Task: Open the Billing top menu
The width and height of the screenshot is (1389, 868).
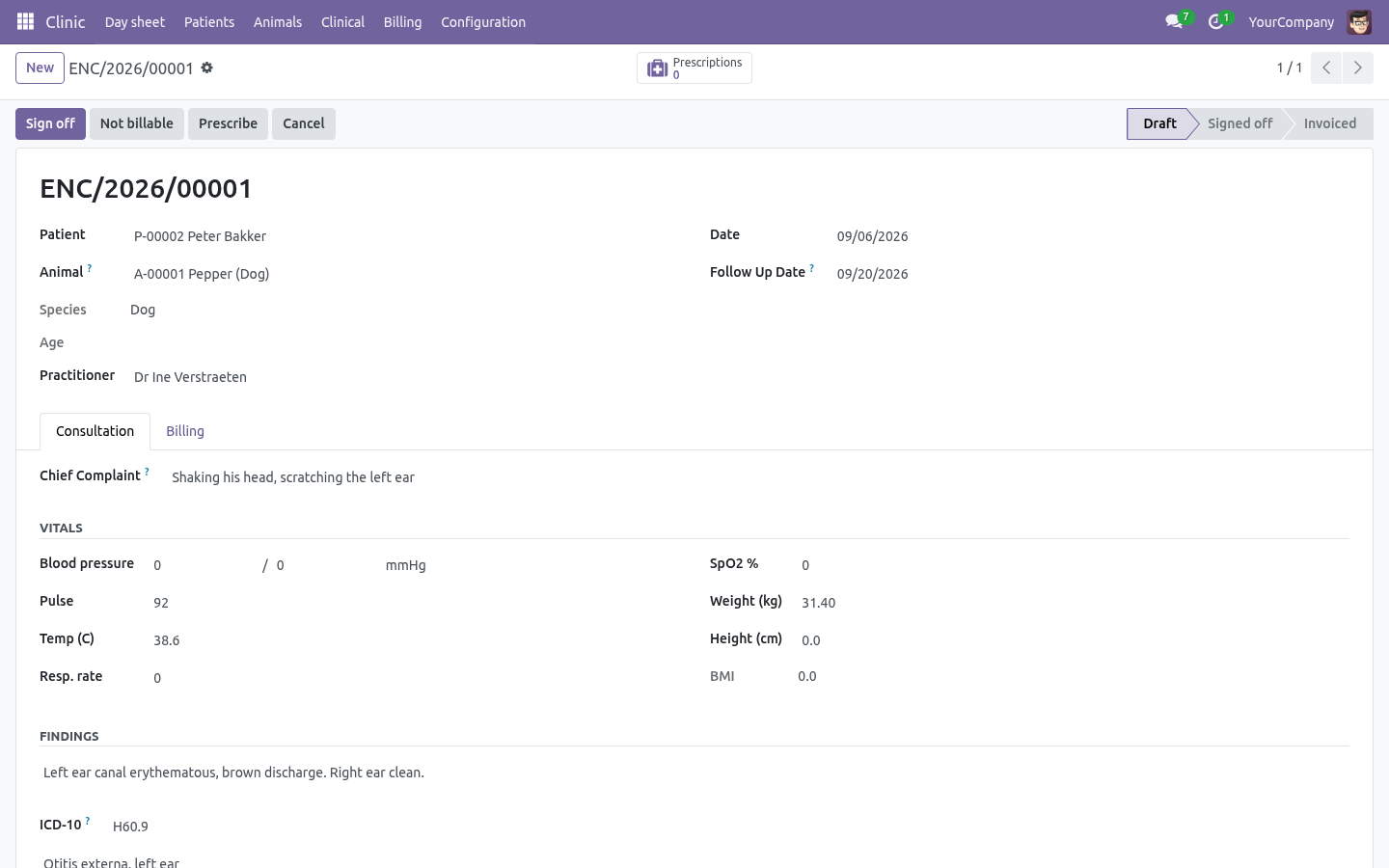Action: [x=402, y=21]
